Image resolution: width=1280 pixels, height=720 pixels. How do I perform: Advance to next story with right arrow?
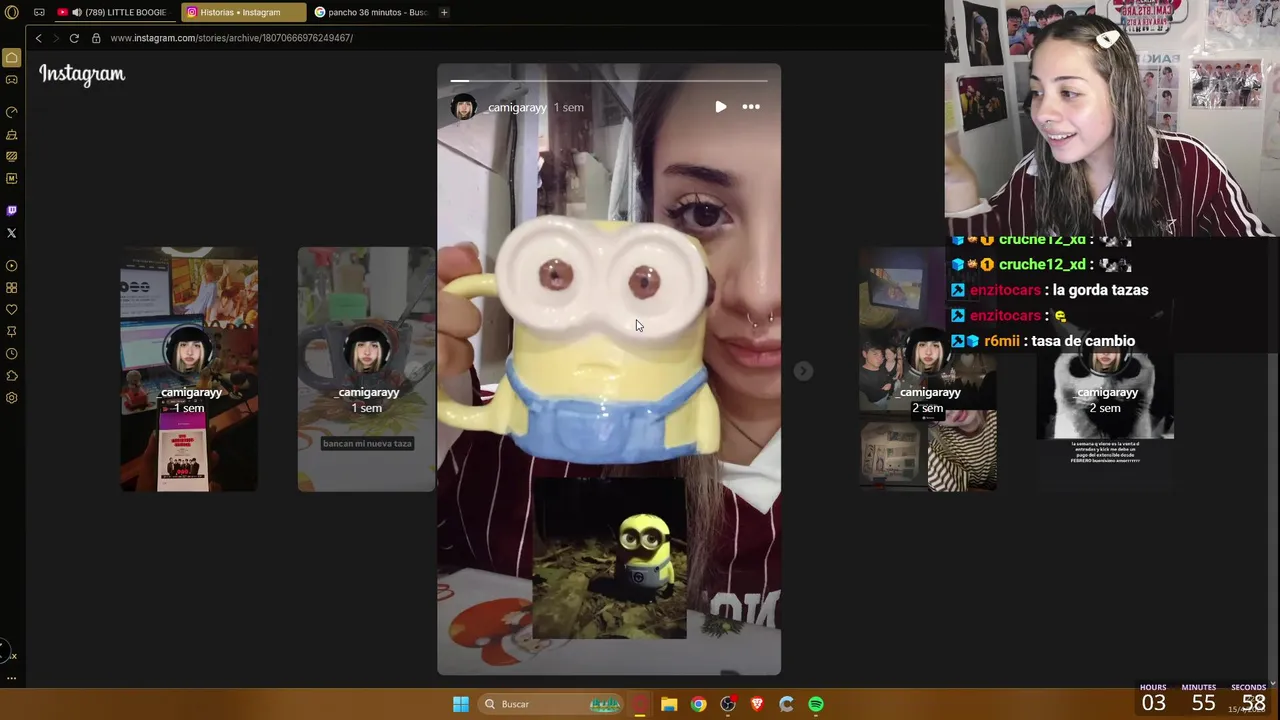click(803, 371)
